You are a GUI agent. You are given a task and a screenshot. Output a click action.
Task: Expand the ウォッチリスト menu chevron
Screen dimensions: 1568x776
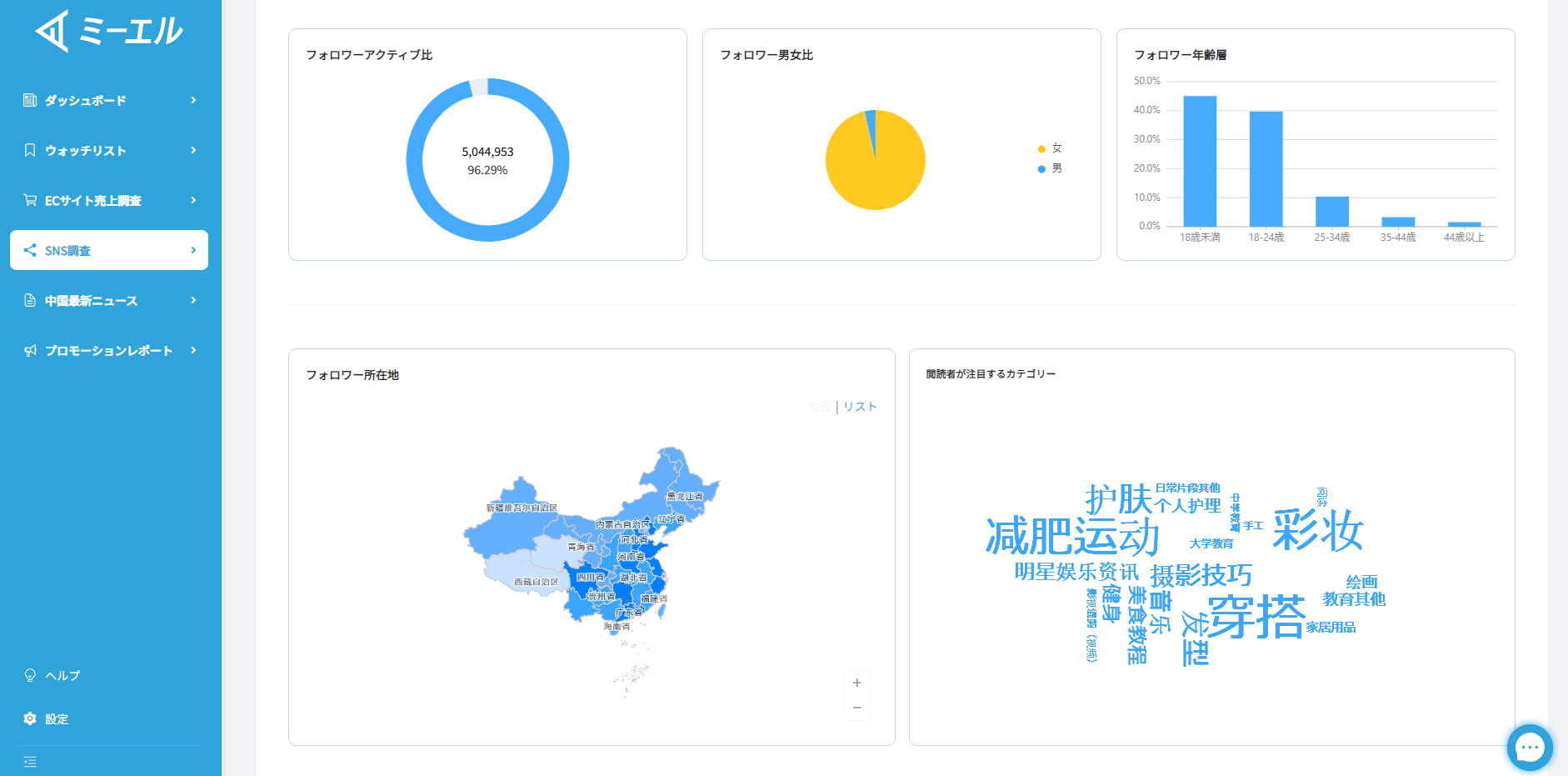coord(193,150)
